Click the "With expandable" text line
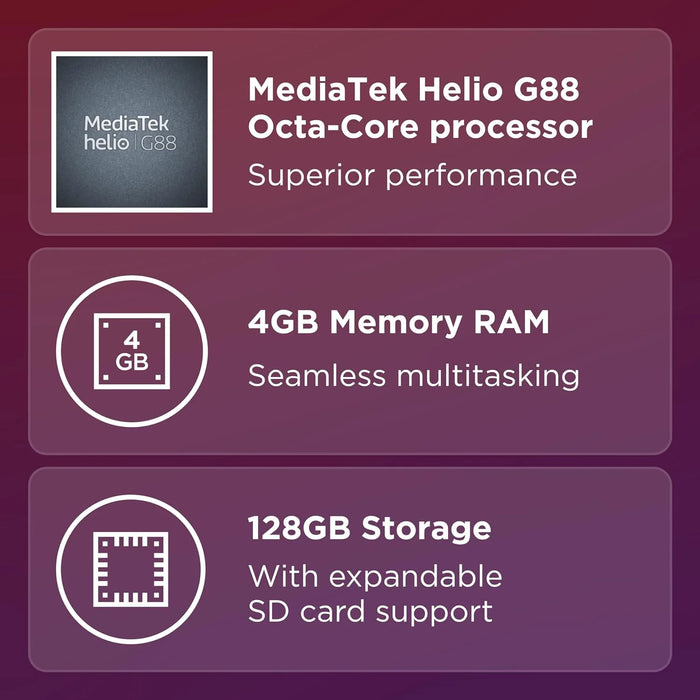 click(375, 576)
